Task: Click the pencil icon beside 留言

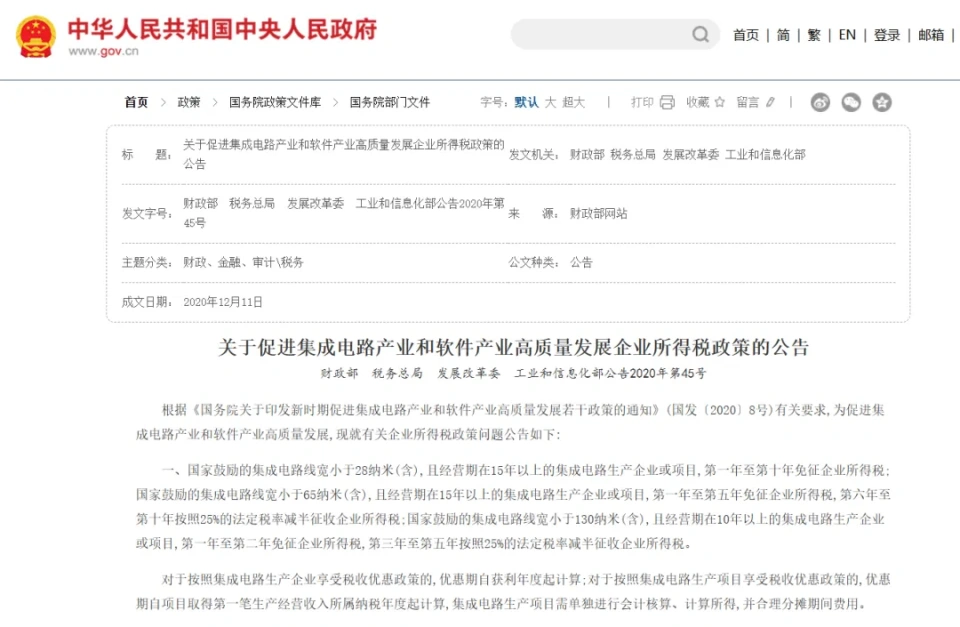Action: coord(770,102)
